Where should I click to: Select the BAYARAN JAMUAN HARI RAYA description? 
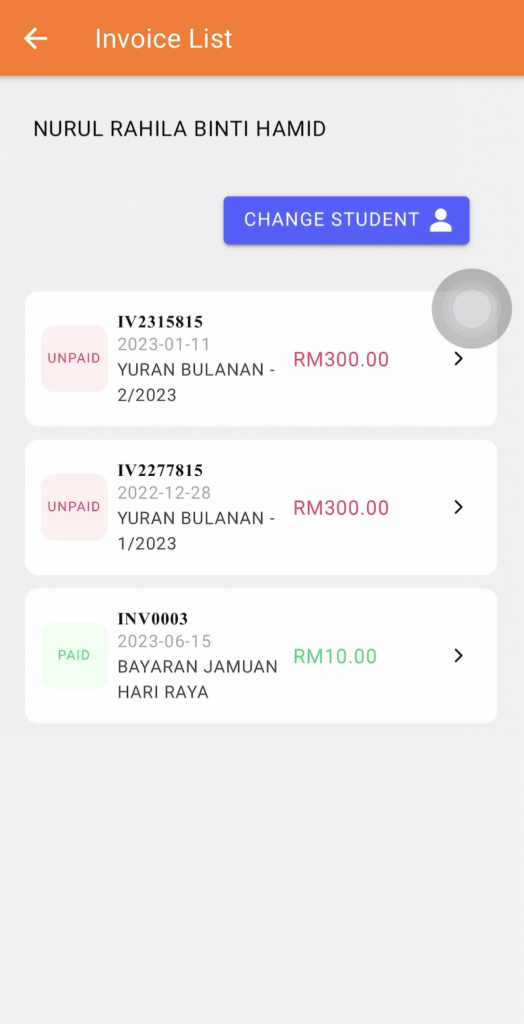click(x=197, y=679)
